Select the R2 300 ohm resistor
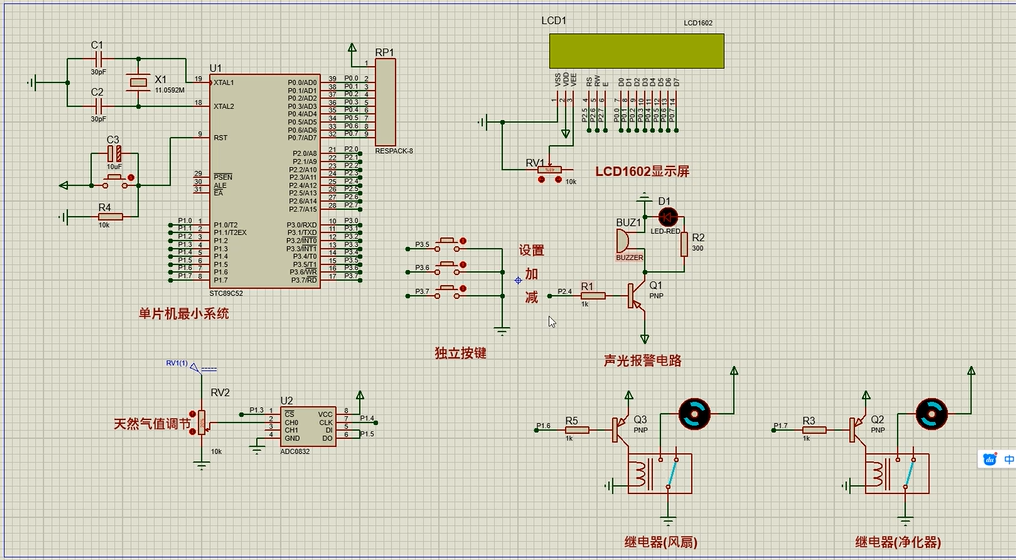This screenshot has height=560, width=1016. pos(684,244)
